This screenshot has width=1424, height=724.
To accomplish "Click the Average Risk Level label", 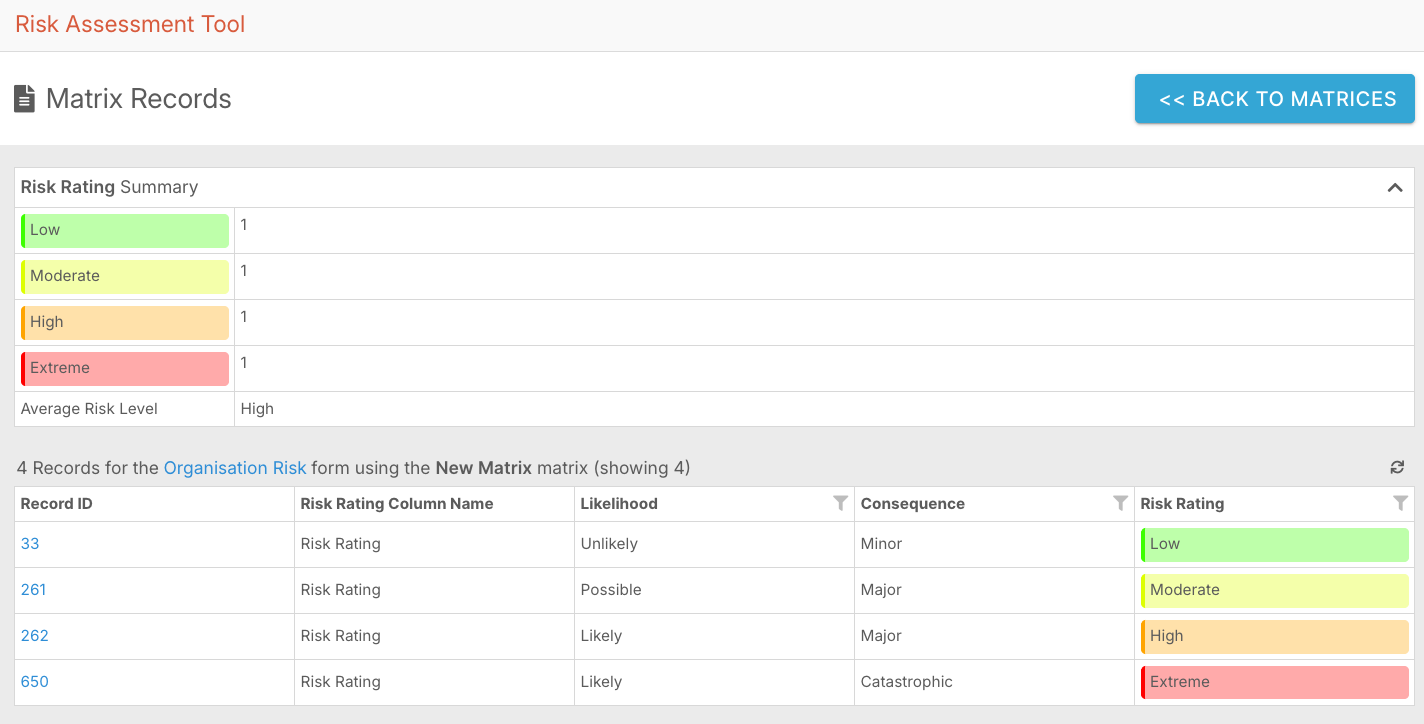I will coord(89,409).
